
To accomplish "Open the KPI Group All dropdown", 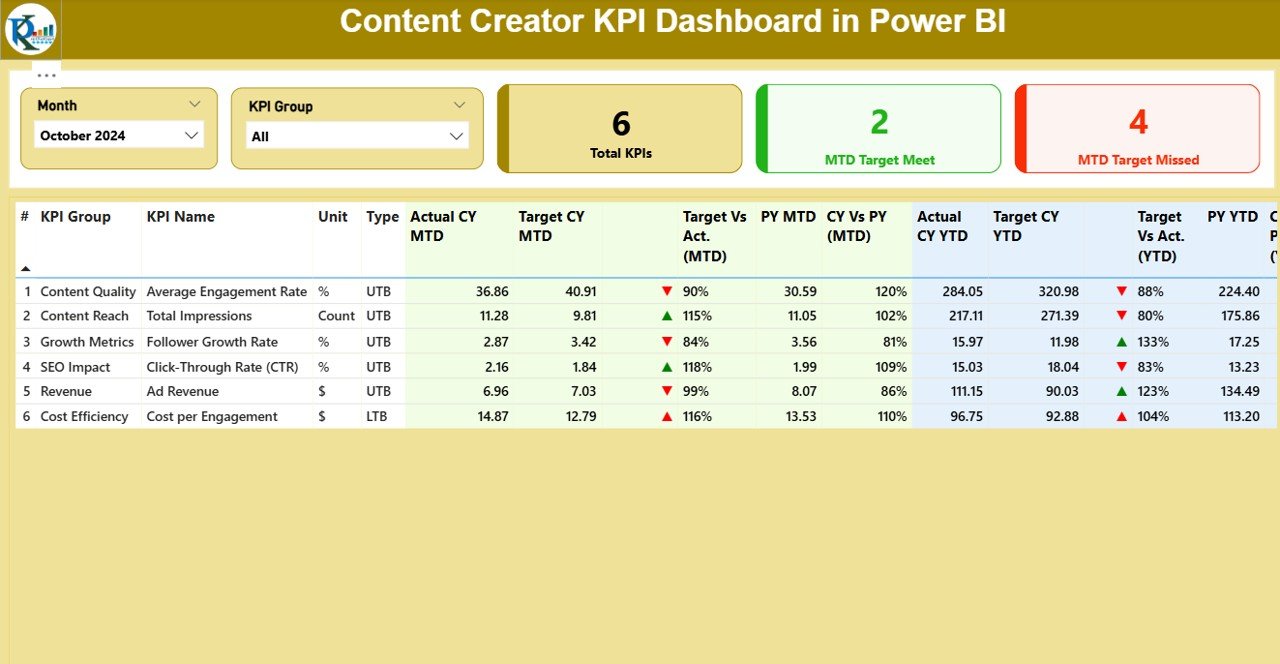I will pos(357,136).
